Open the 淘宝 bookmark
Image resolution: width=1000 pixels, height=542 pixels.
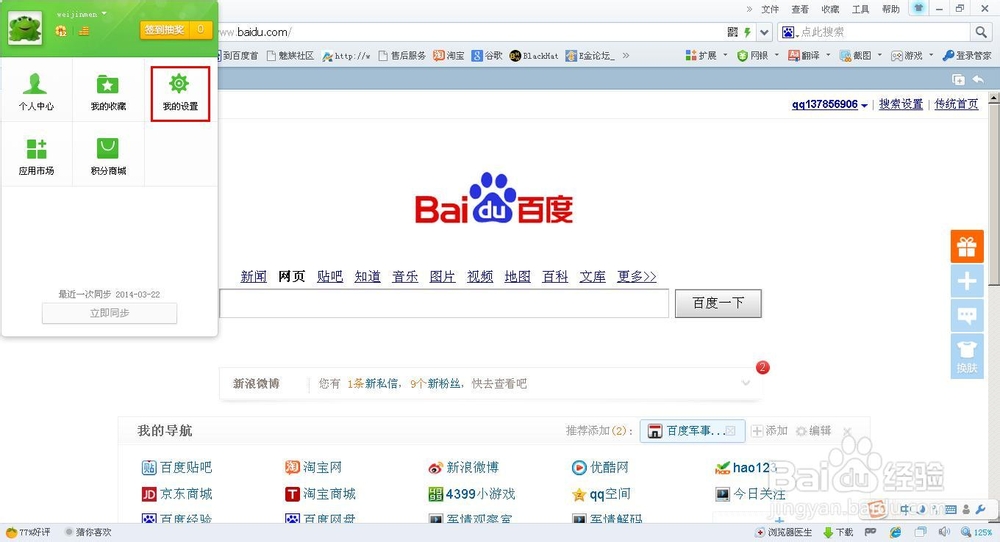449,56
